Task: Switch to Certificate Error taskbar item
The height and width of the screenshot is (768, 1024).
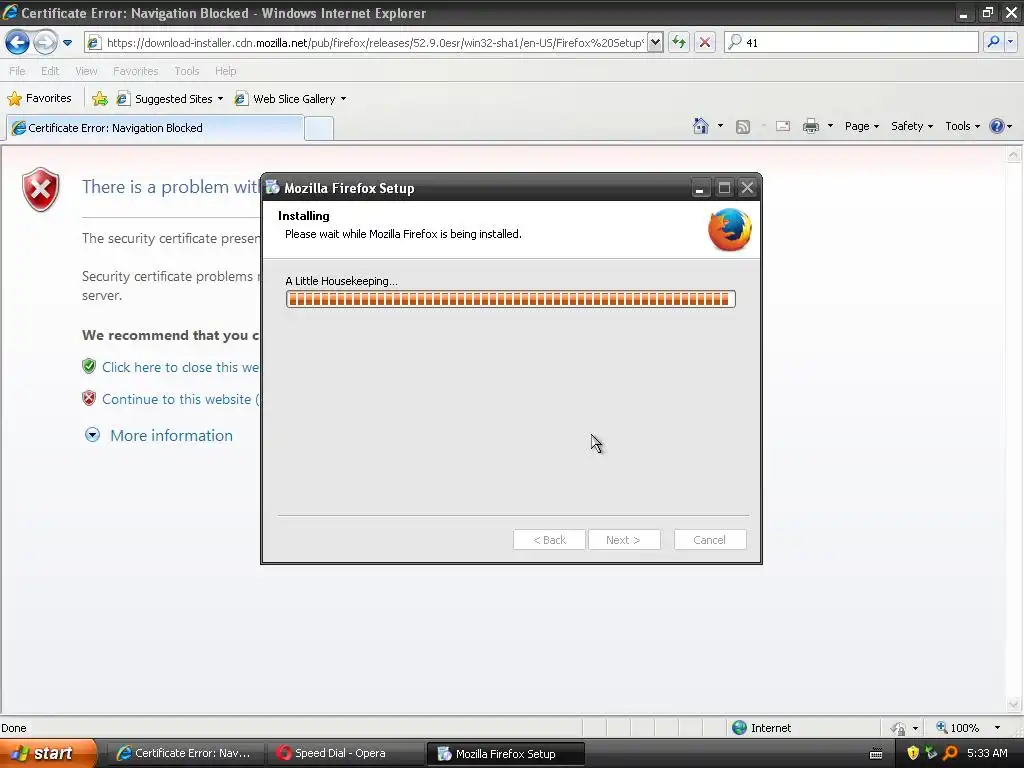Action: (x=185, y=754)
